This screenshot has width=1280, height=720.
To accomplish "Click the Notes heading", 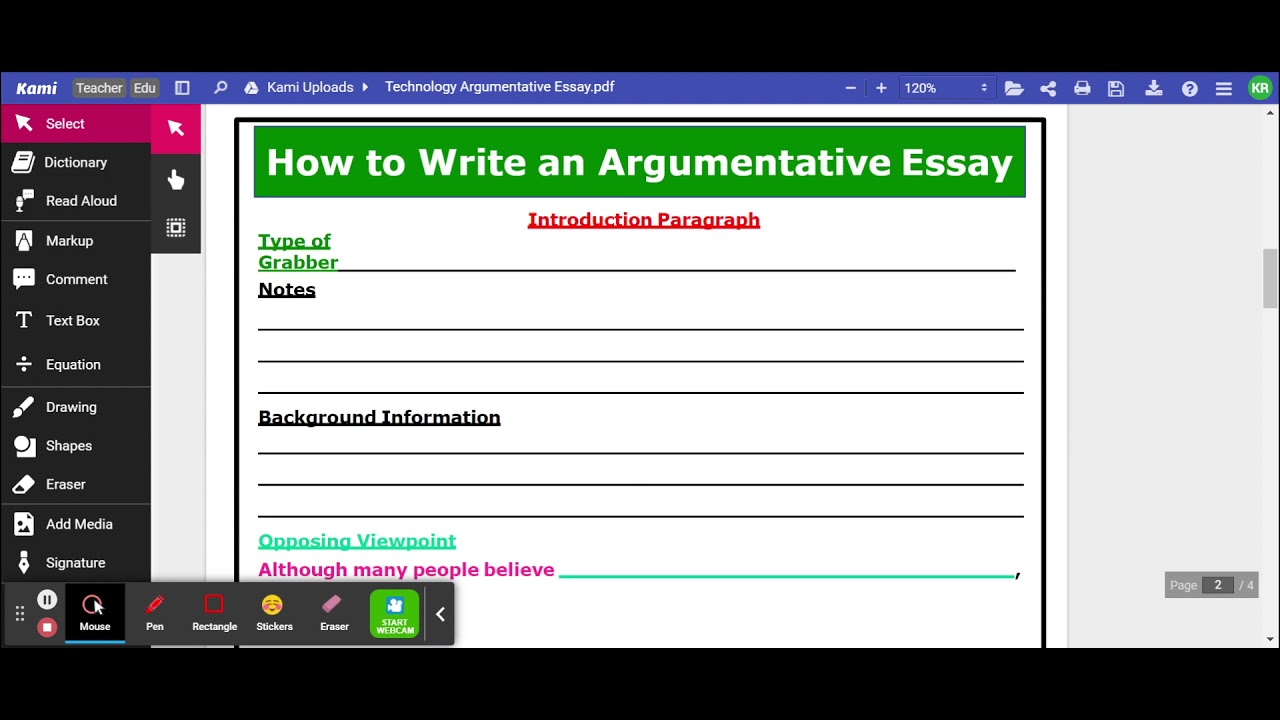I will 287,290.
